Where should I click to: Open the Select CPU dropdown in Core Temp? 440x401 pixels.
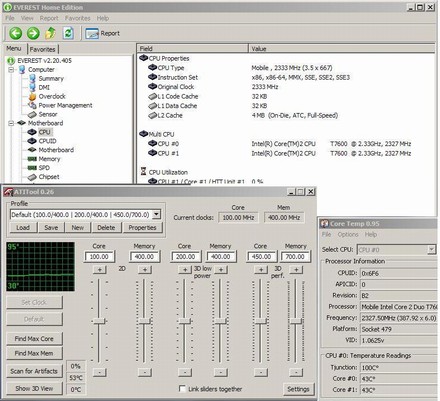tap(431, 249)
